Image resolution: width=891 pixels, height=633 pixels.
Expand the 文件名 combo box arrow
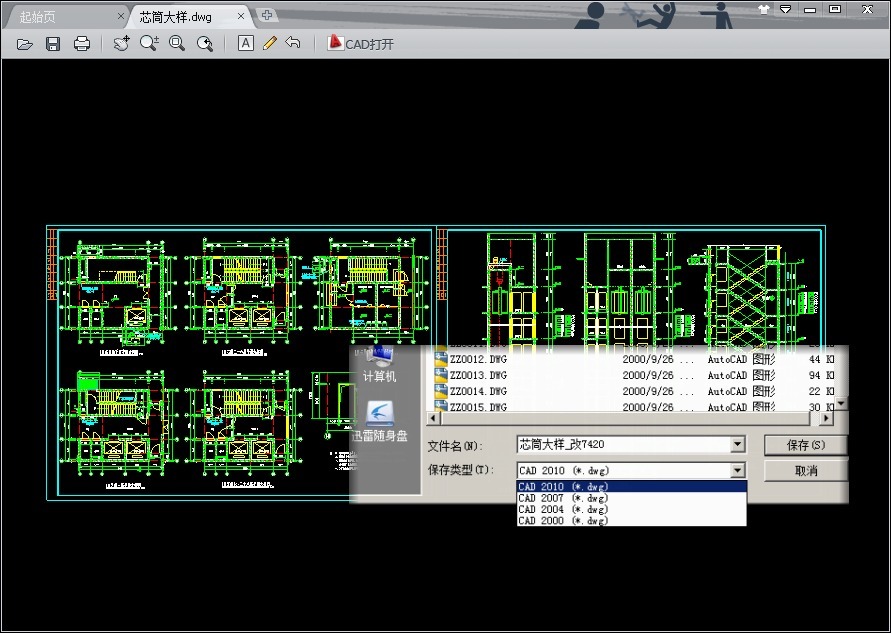pyautogui.click(x=738, y=444)
